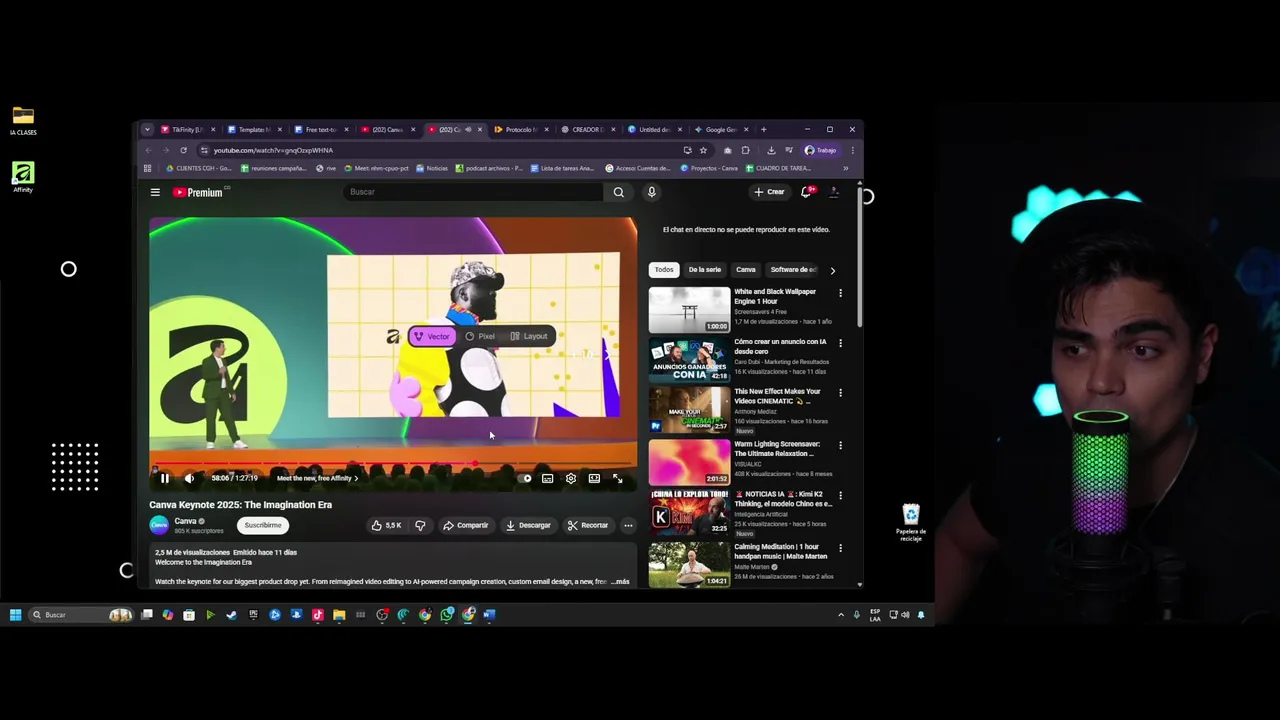The height and width of the screenshot is (720, 1280).
Task: Open the IA CLASES desktop folder
Action: (x=23, y=121)
